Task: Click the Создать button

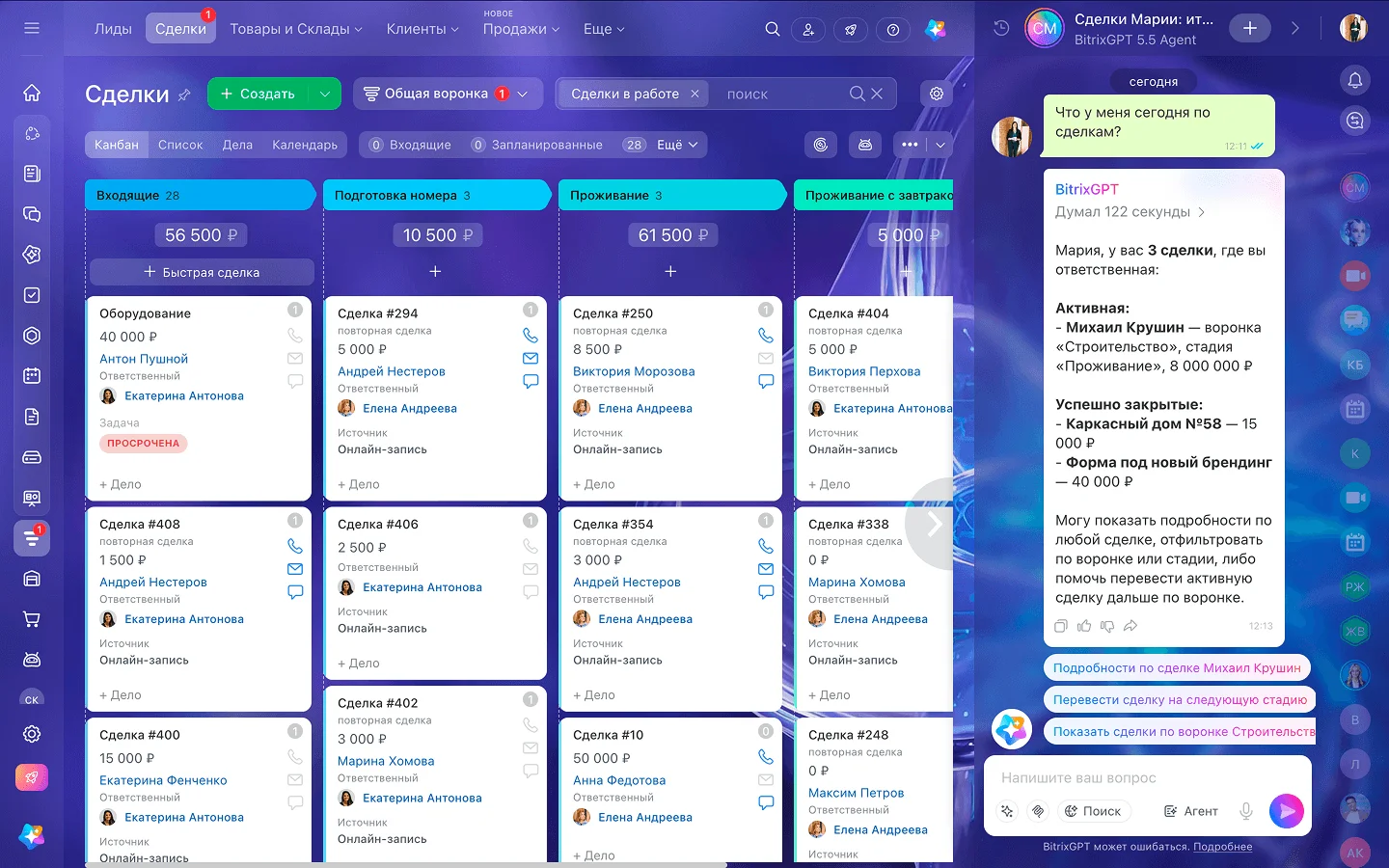Action: [x=259, y=94]
